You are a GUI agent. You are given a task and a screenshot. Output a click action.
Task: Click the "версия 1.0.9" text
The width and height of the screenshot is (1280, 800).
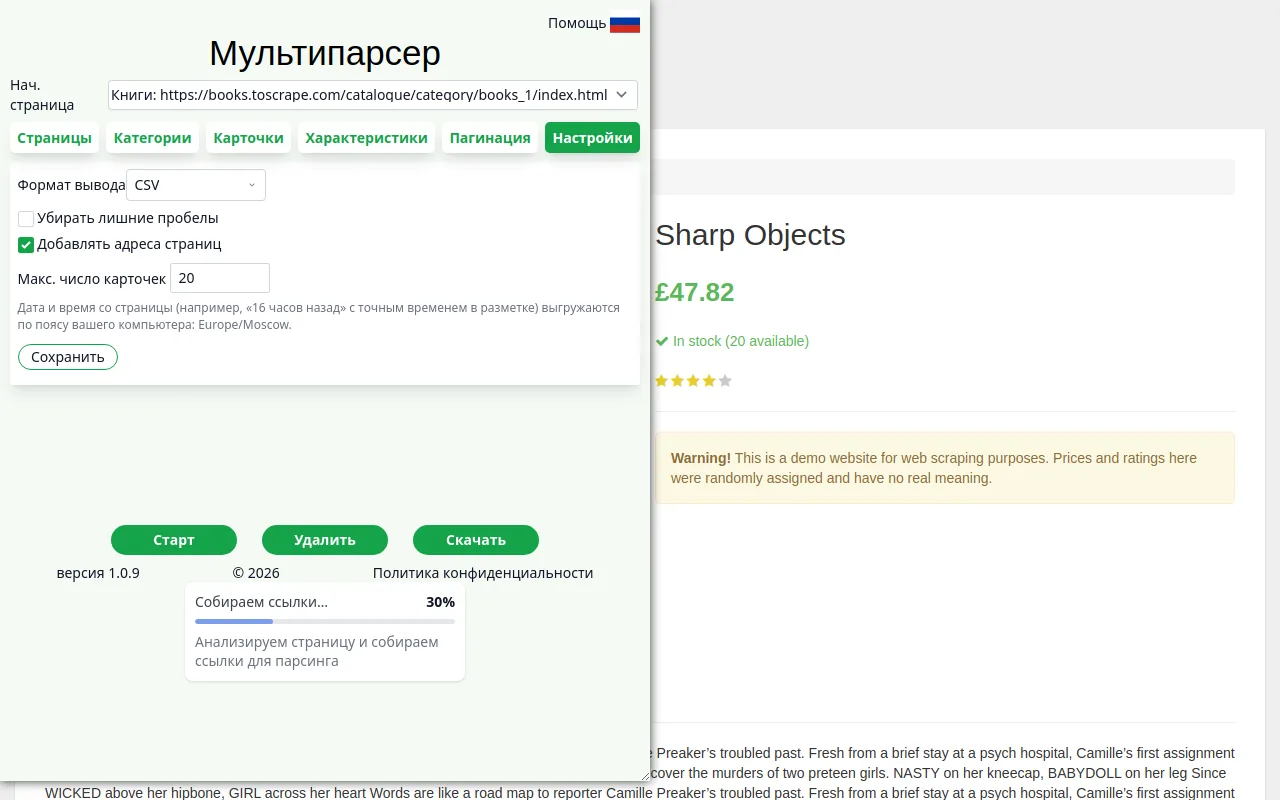(98, 573)
